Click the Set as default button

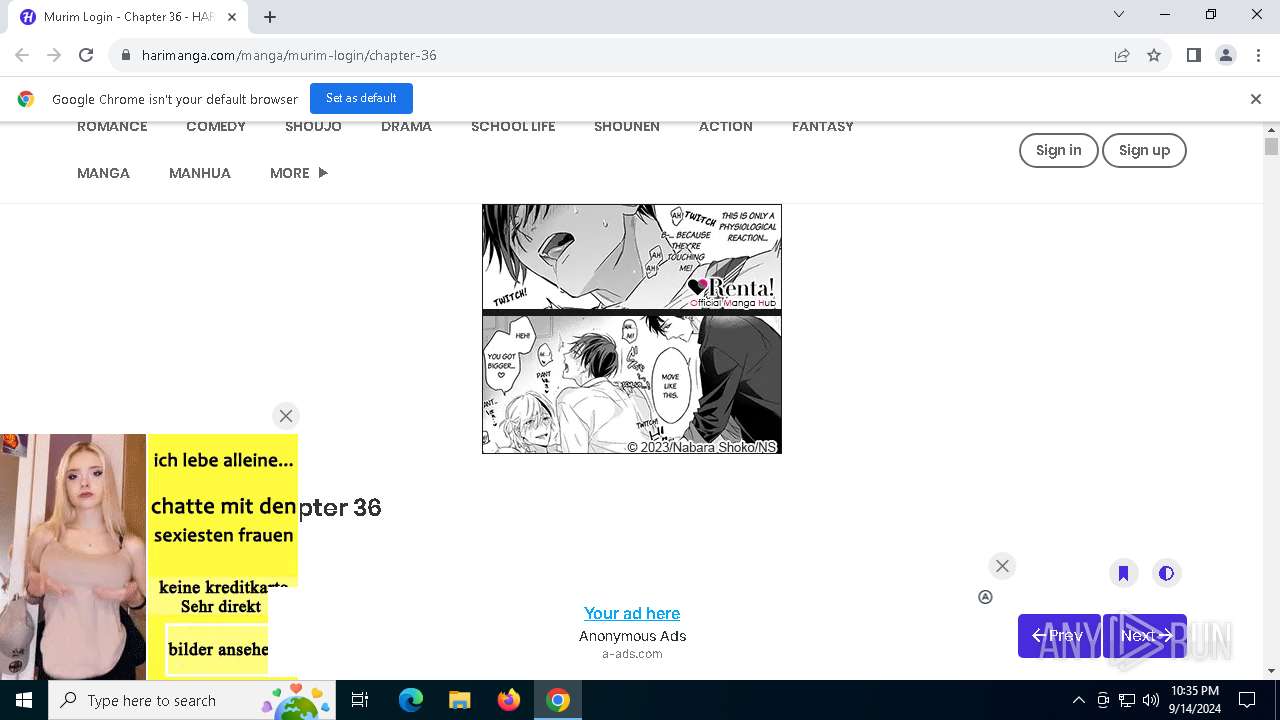click(361, 98)
